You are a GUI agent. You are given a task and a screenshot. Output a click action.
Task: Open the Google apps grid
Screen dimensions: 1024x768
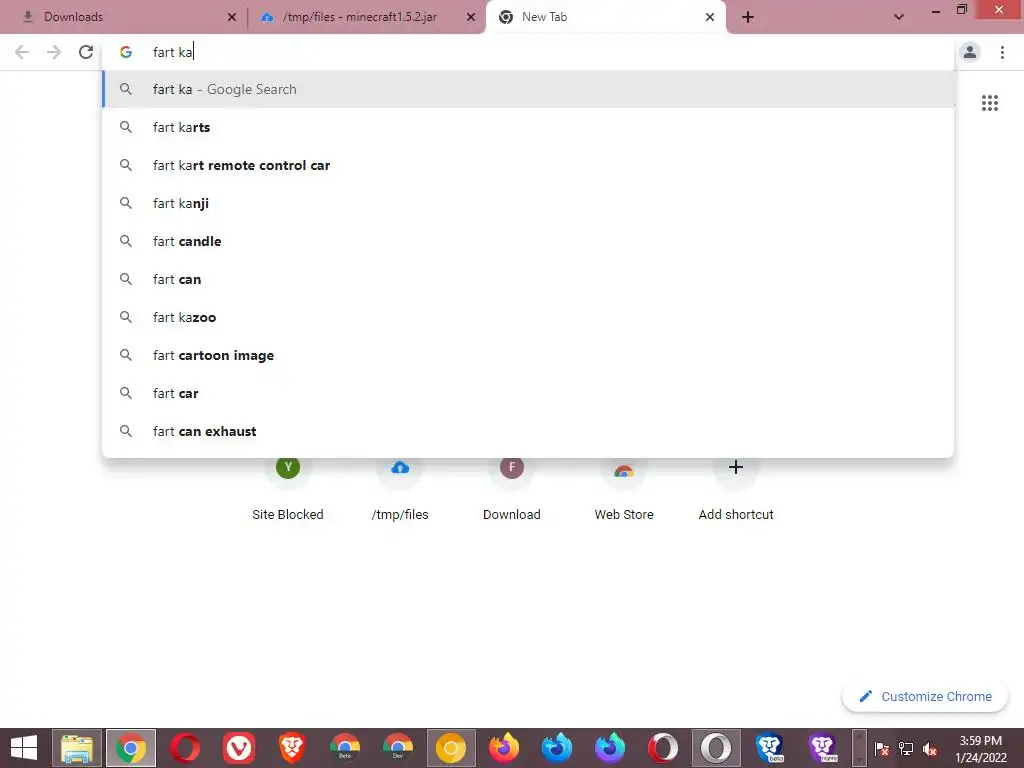989,103
